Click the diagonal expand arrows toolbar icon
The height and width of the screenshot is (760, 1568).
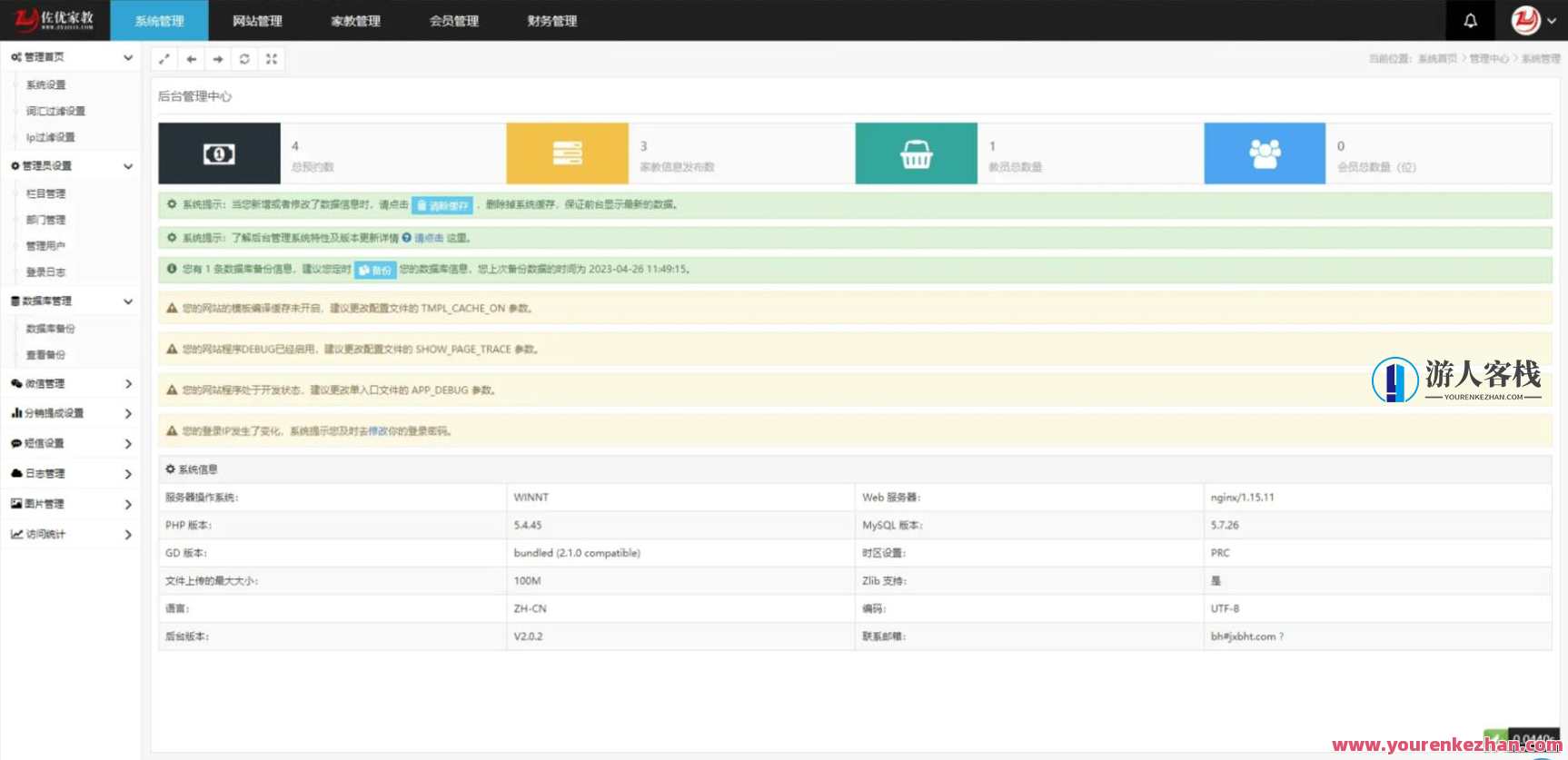click(x=164, y=59)
